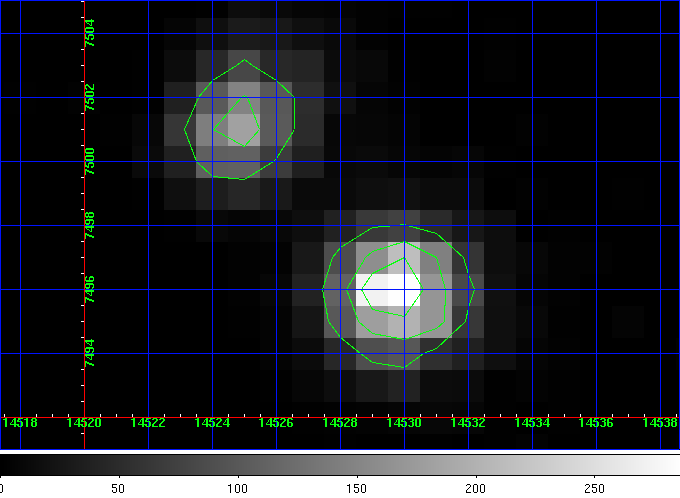The image size is (680, 498).
Task: Click the fainter upper-left source peak
Action: pos(244,130)
